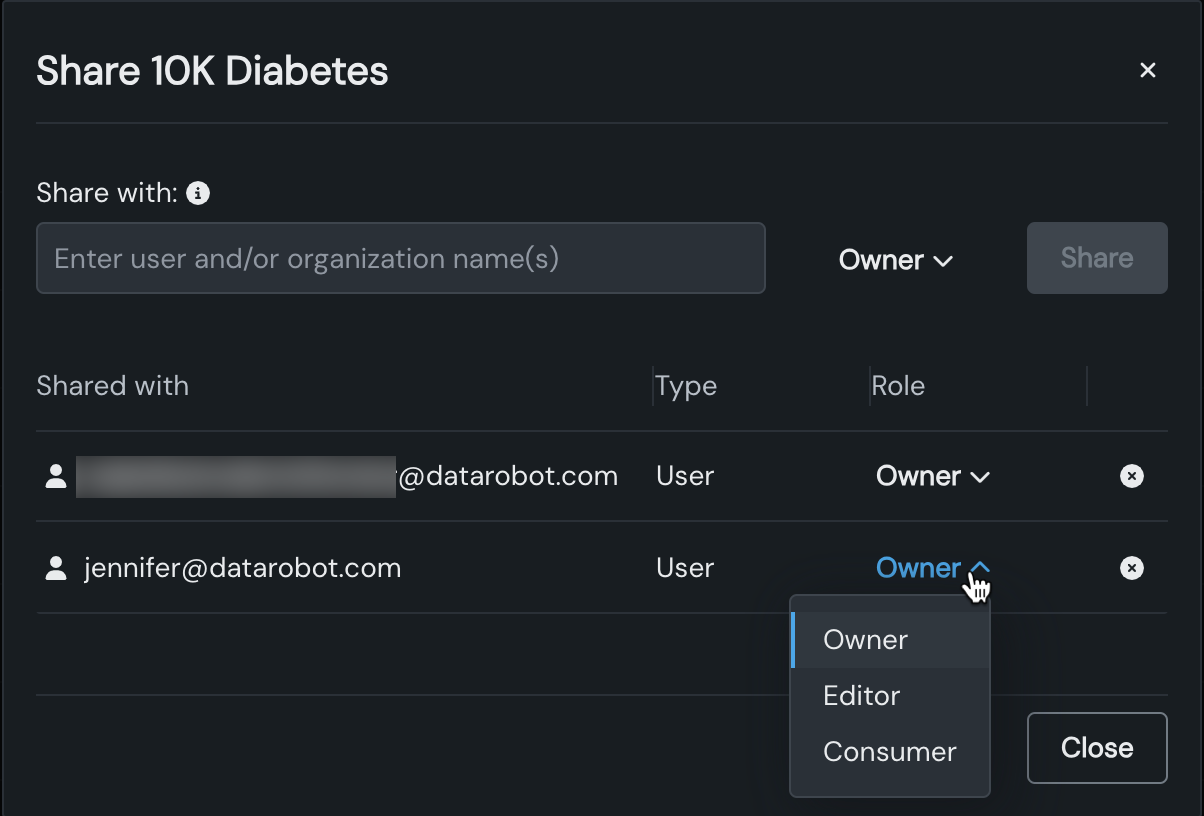1204x816 pixels.
Task: Focus the user or organization name field
Action: [400, 258]
